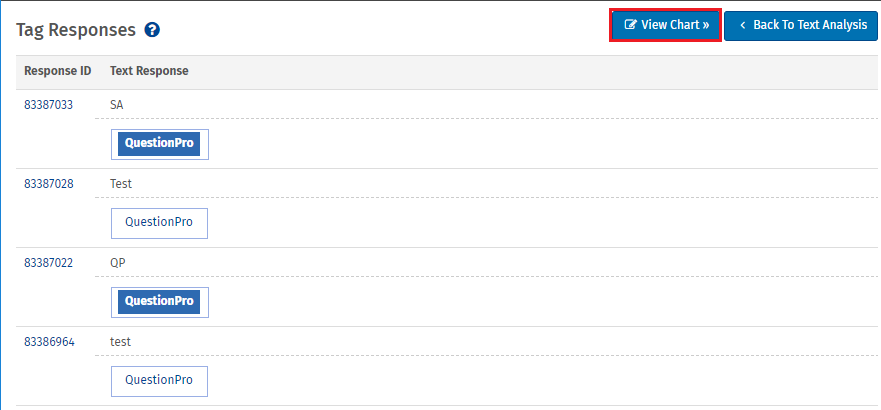Viewport: 881px width, 410px height.
Task: Open response ID 83386964
Action: click(x=49, y=342)
